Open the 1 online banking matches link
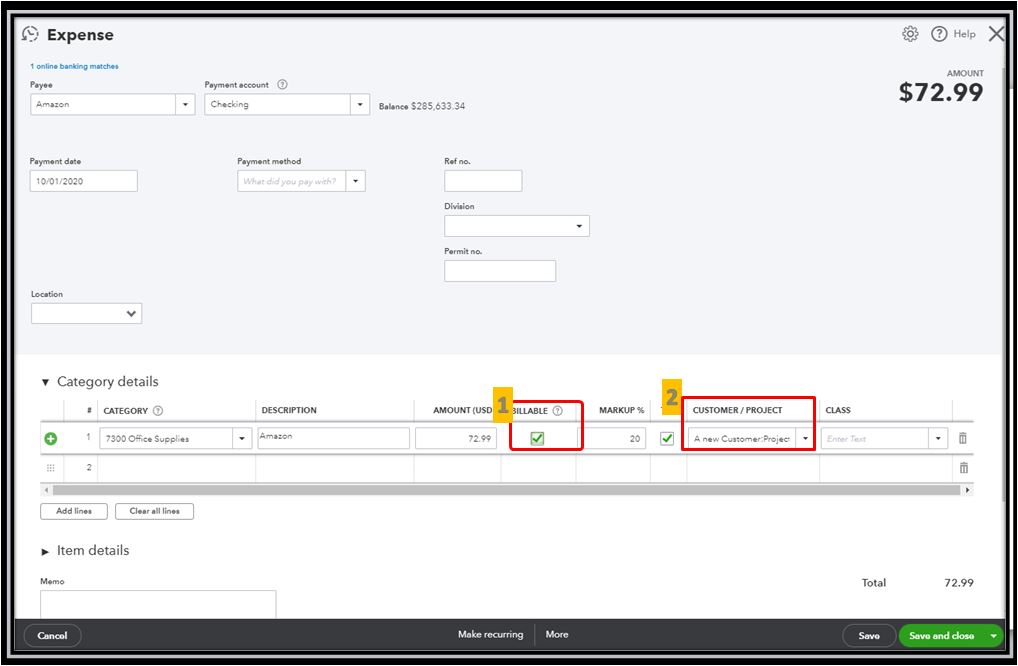The image size is (1018, 666). (x=75, y=66)
